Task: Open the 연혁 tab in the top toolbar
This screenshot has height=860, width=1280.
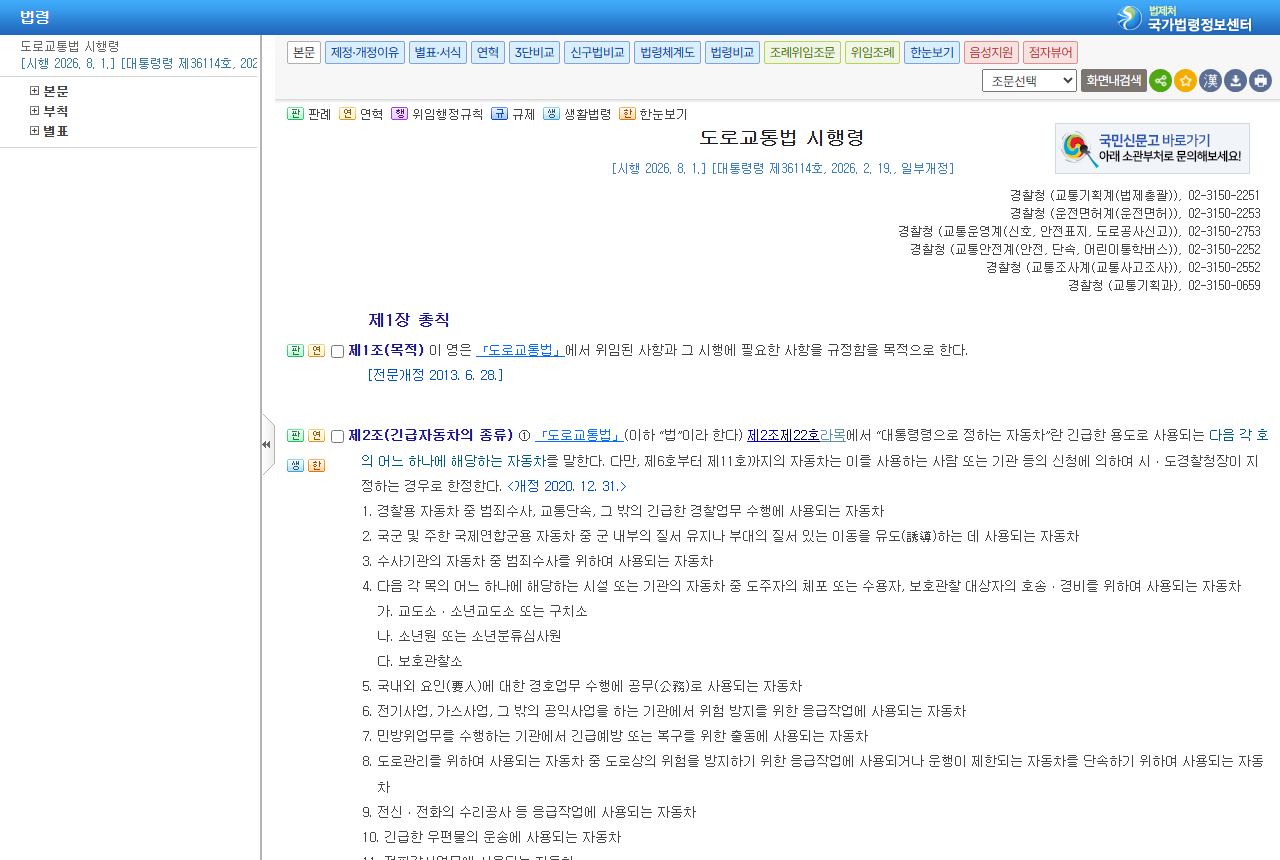Action: [488, 52]
